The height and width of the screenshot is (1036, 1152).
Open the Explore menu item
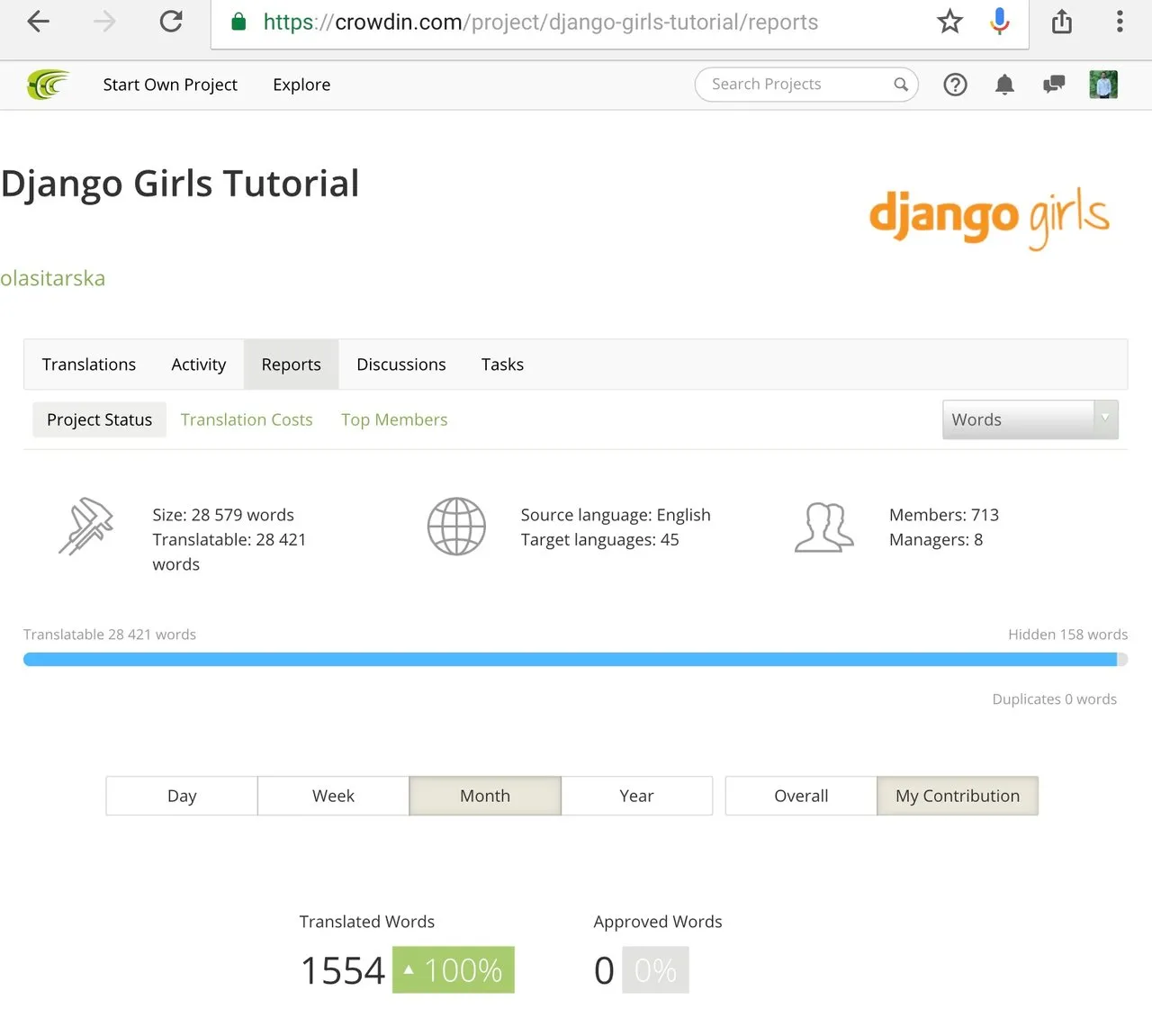301,85
